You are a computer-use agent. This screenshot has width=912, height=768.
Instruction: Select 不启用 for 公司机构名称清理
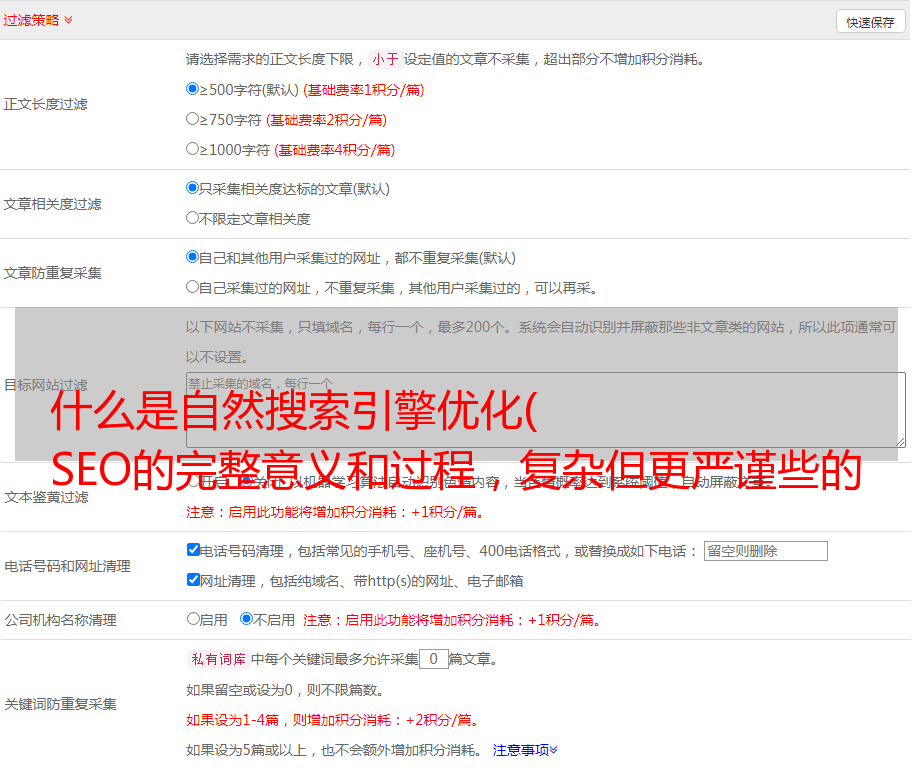coord(246,619)
